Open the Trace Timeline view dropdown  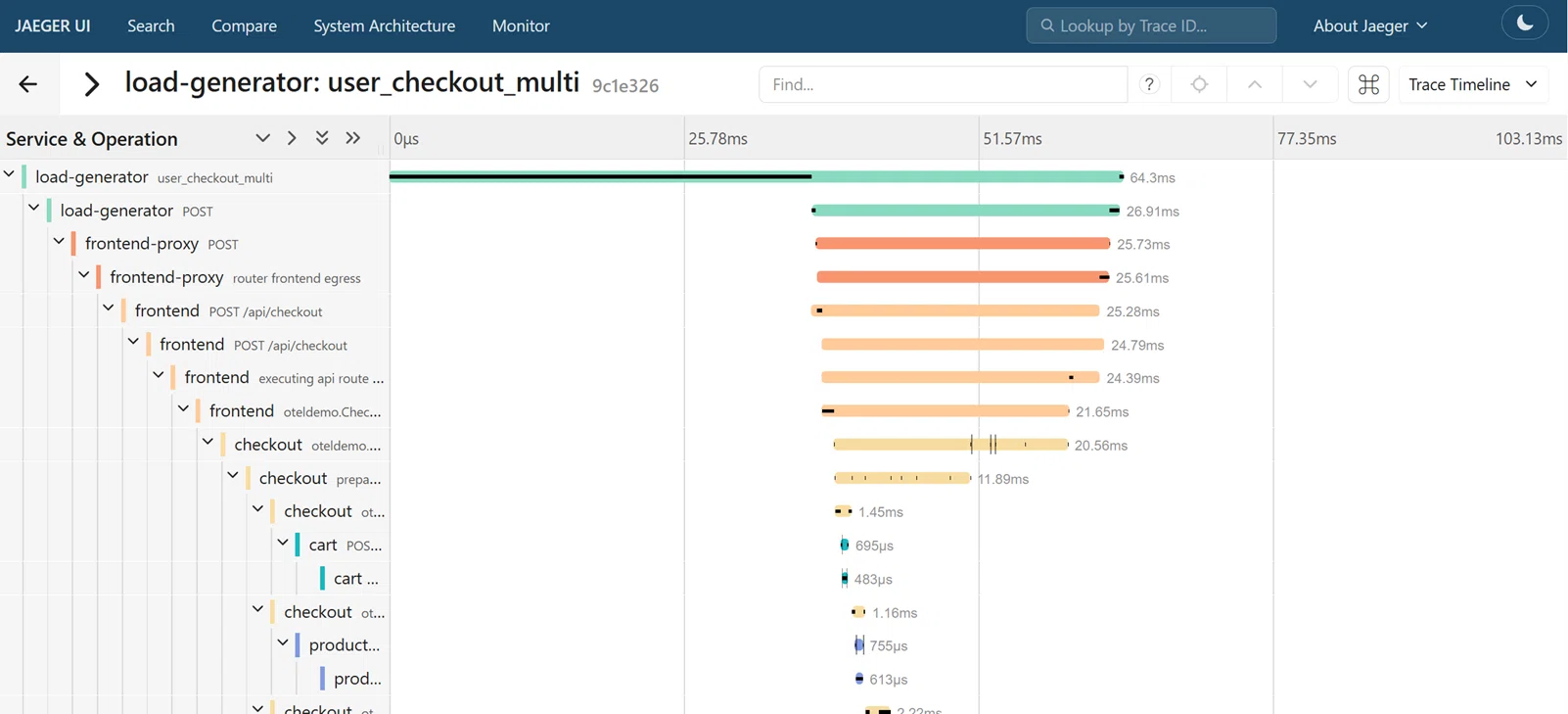tap(1473, 84)
